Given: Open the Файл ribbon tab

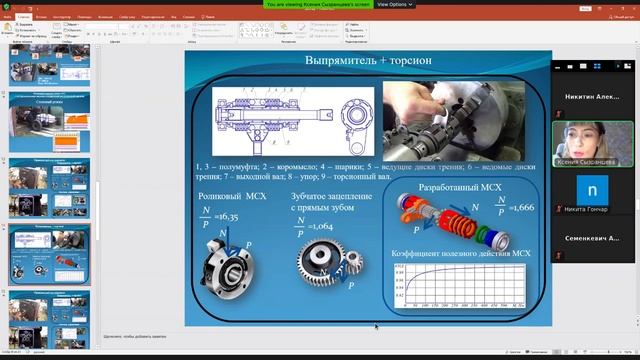Looking at the screenshot, I should click(7, 17).
